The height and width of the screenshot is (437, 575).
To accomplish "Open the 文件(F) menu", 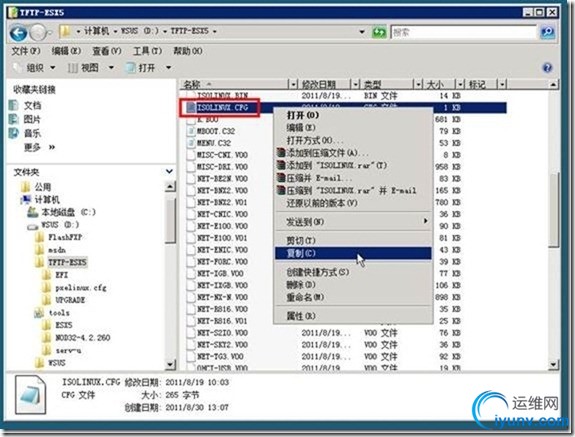I will pos(26,51).
